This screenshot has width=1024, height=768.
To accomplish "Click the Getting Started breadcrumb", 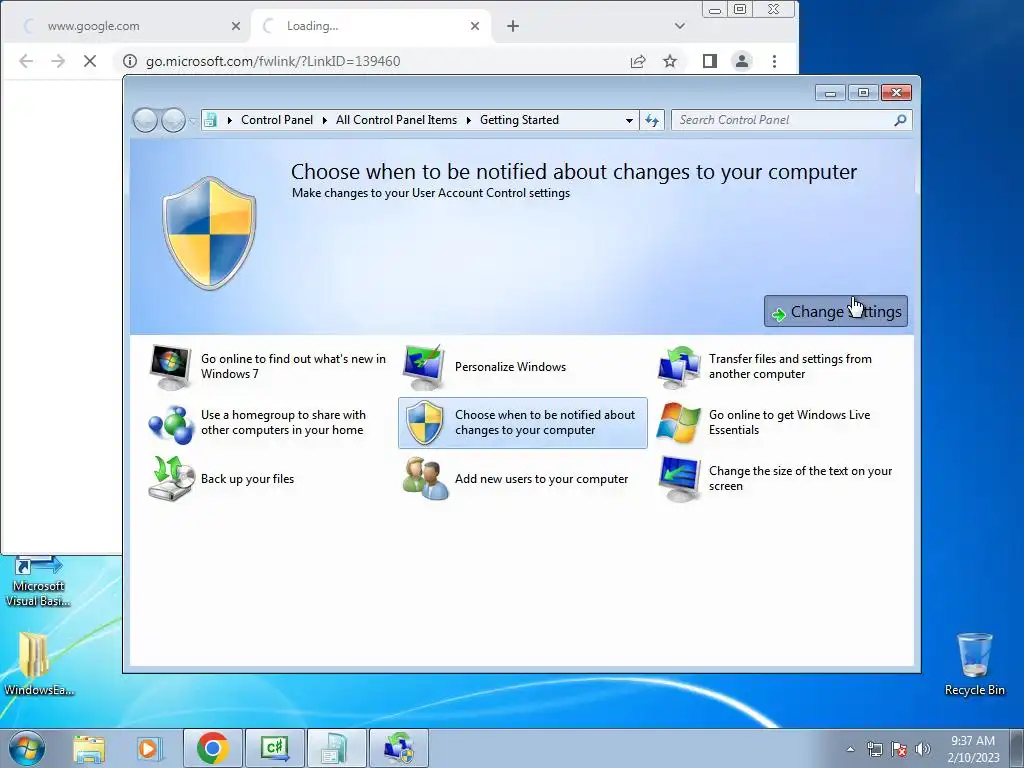I will pyautogui.click(x=519, y=120).
